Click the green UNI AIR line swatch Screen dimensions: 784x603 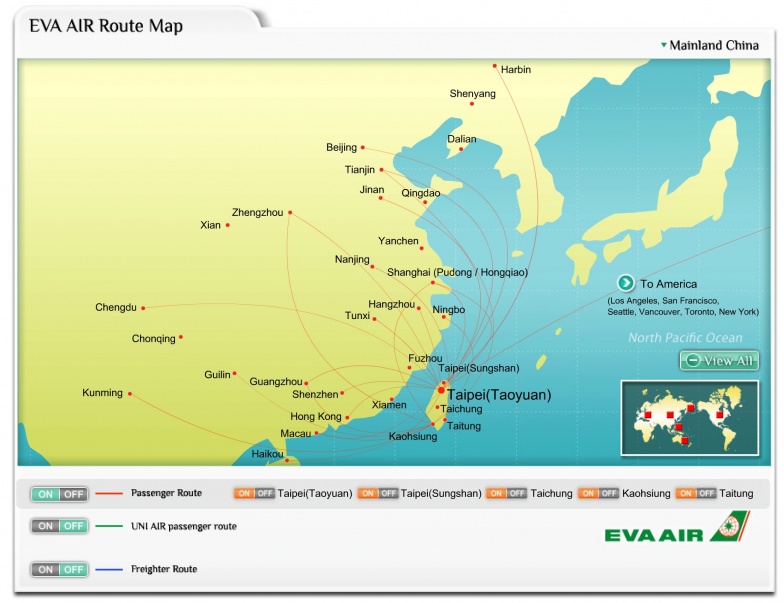pyautogui.click(x=109, y=526)
